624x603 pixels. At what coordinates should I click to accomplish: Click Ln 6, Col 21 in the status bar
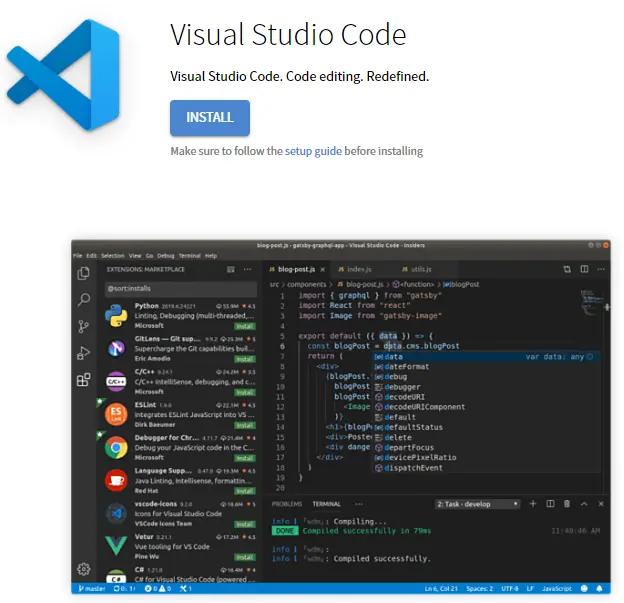pyautogui.click(x=441, y=589)
